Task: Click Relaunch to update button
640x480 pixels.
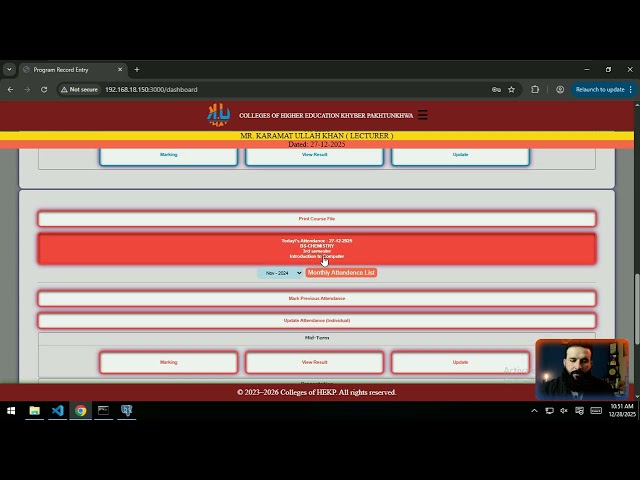Action: click(600, 89)
